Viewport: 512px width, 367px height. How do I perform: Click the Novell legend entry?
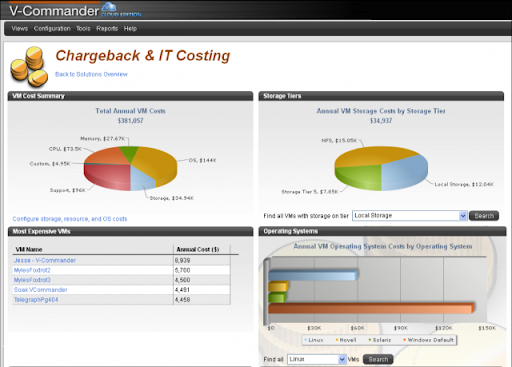[x=346, y=340]
